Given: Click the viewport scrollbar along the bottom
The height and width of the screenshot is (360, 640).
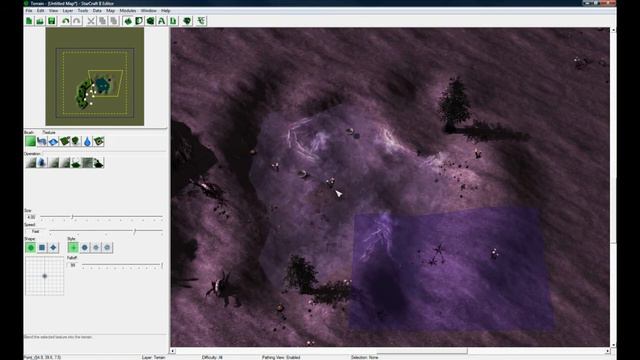Looking at the screenshot, I should click(389, 351).
